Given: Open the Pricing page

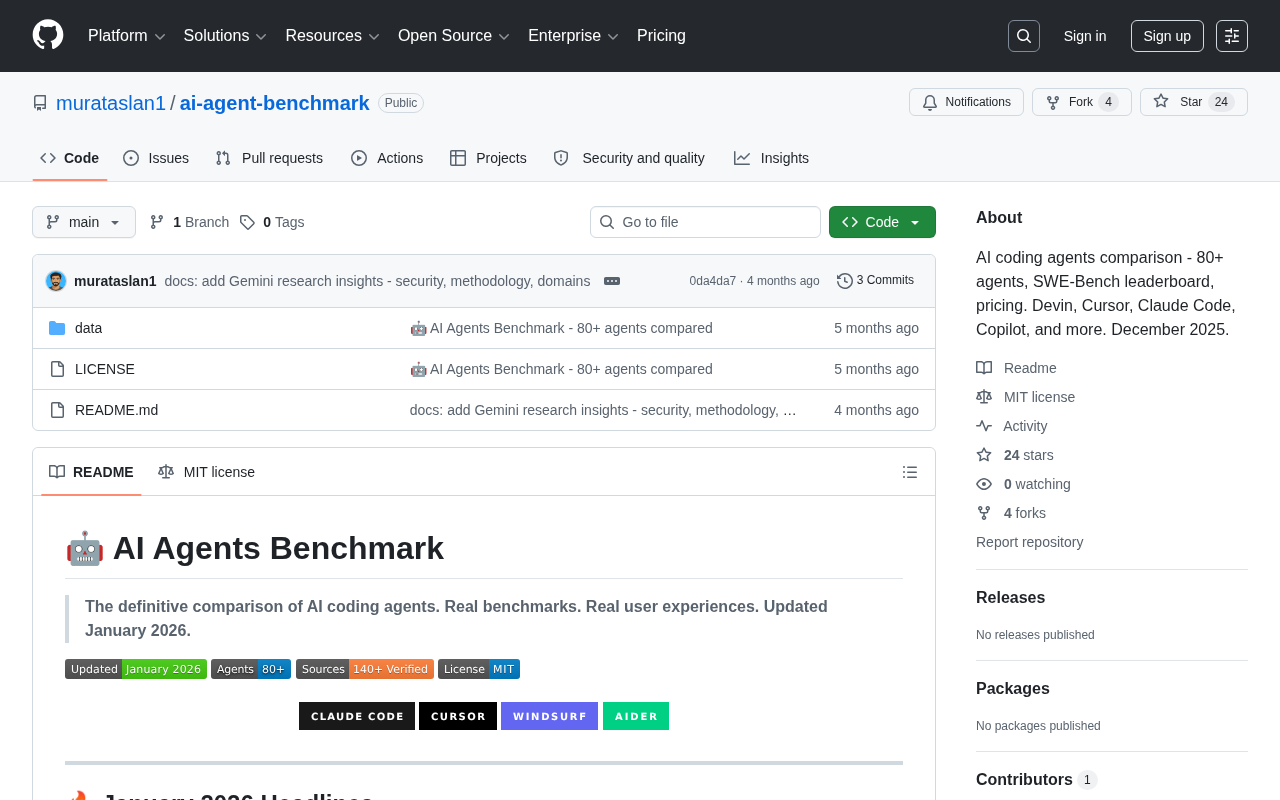Looking at the screenshot, I should pos(661,36).
